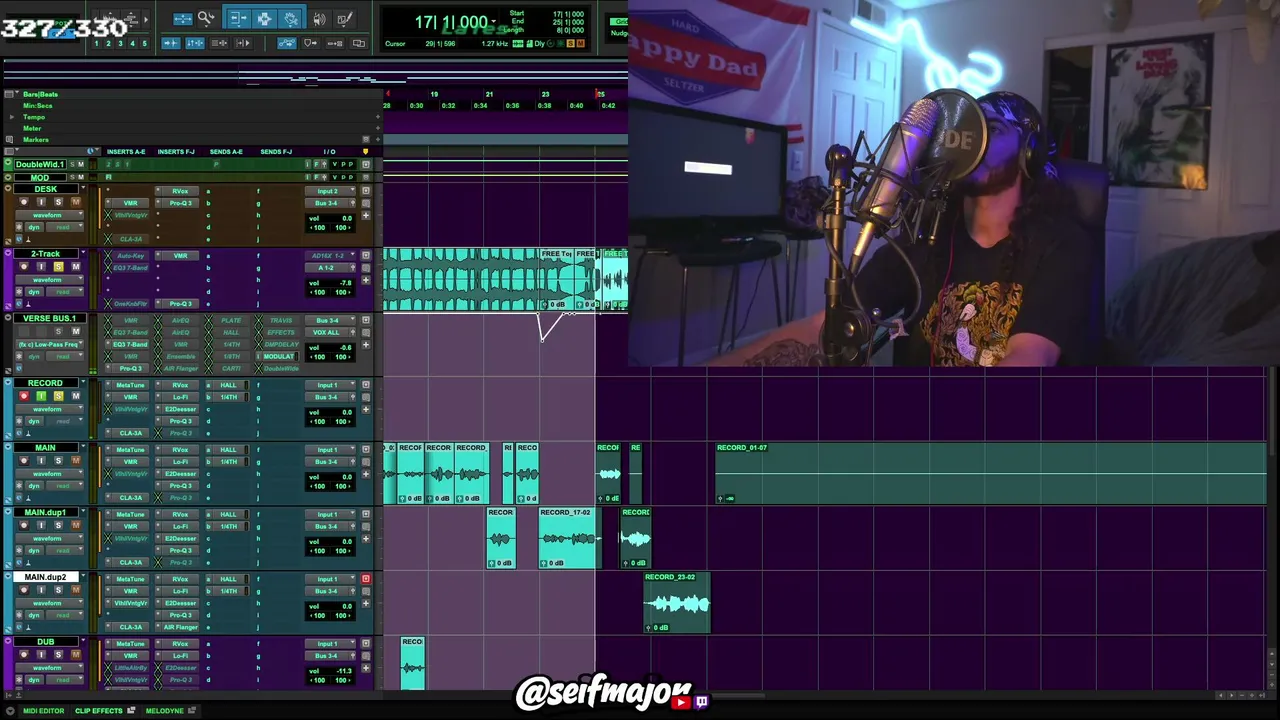Click the INSERTS A-E column header

pos(126,152)
